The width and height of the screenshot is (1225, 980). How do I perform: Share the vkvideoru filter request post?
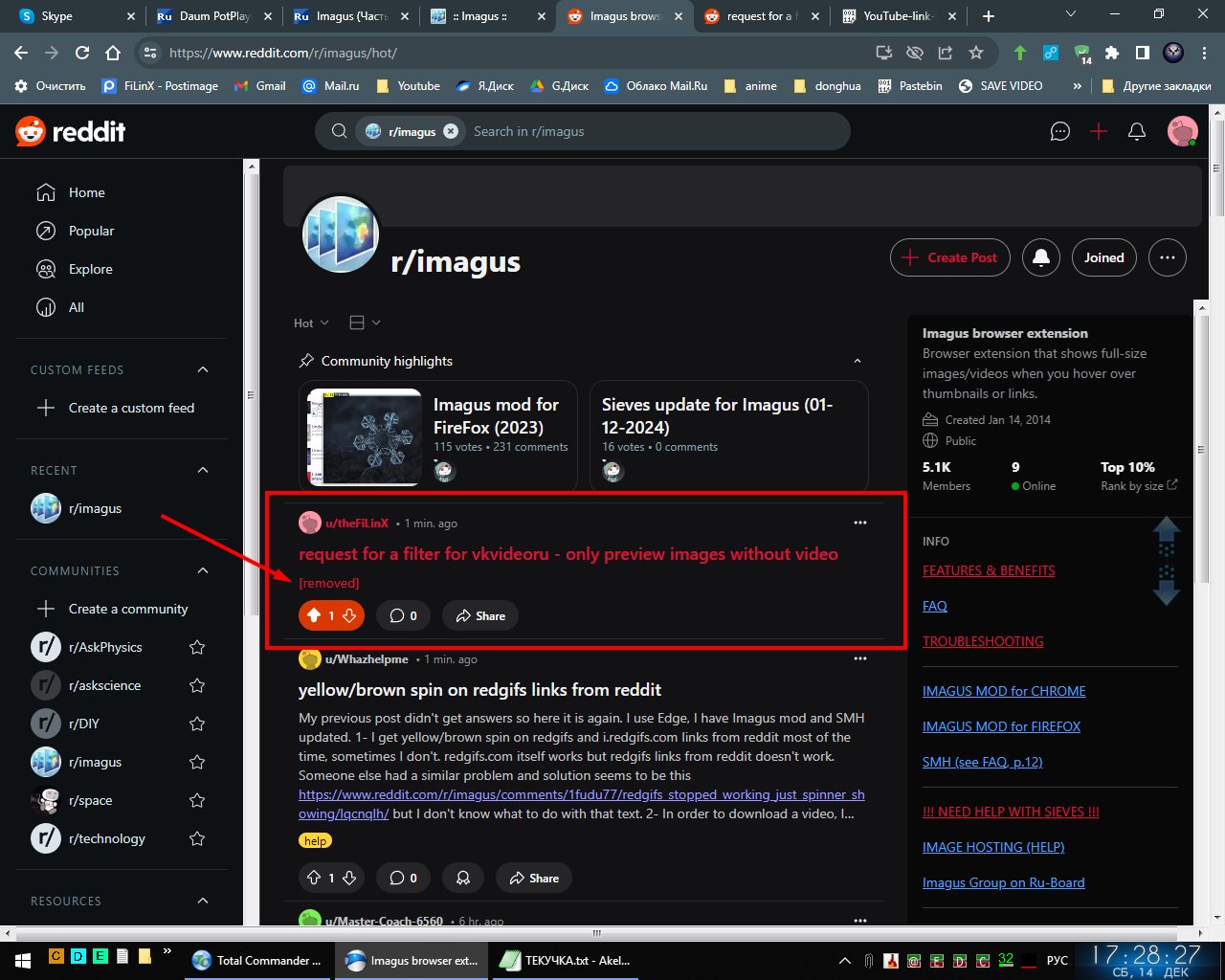point(480,615)
